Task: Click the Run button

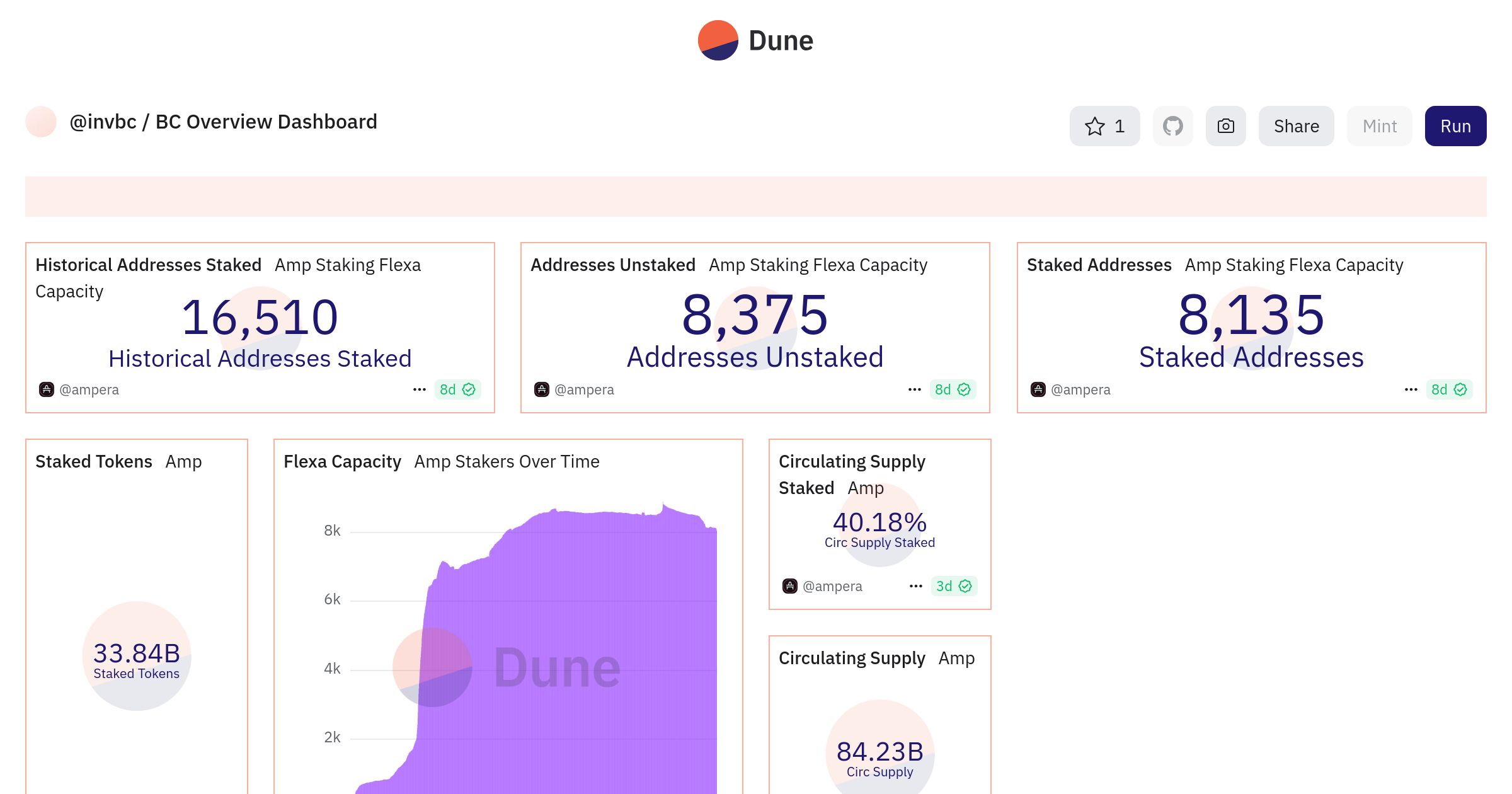Action: click(1455, 125)
